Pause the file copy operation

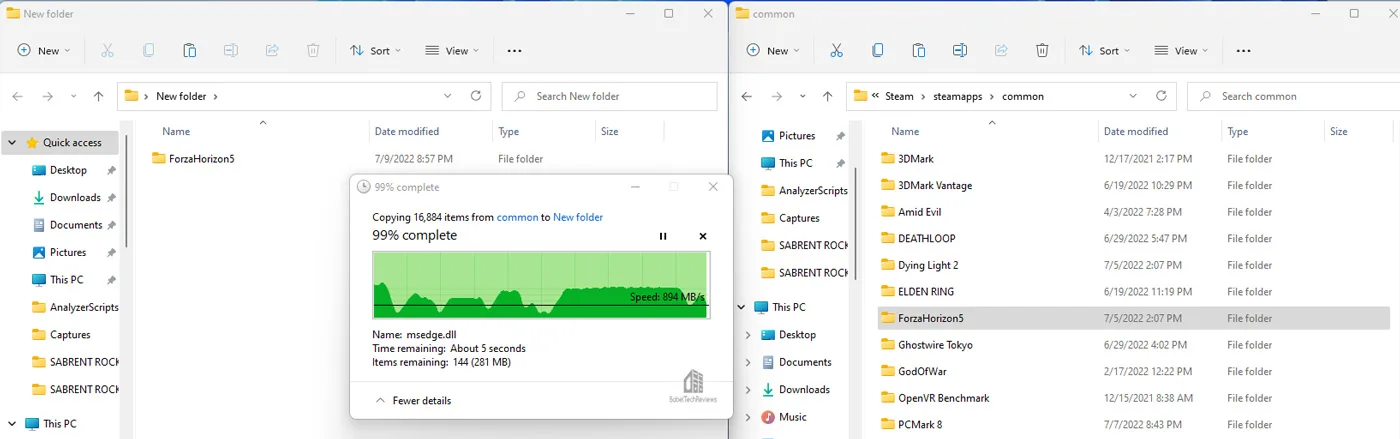pyautogui.click(x=663, y=236)
